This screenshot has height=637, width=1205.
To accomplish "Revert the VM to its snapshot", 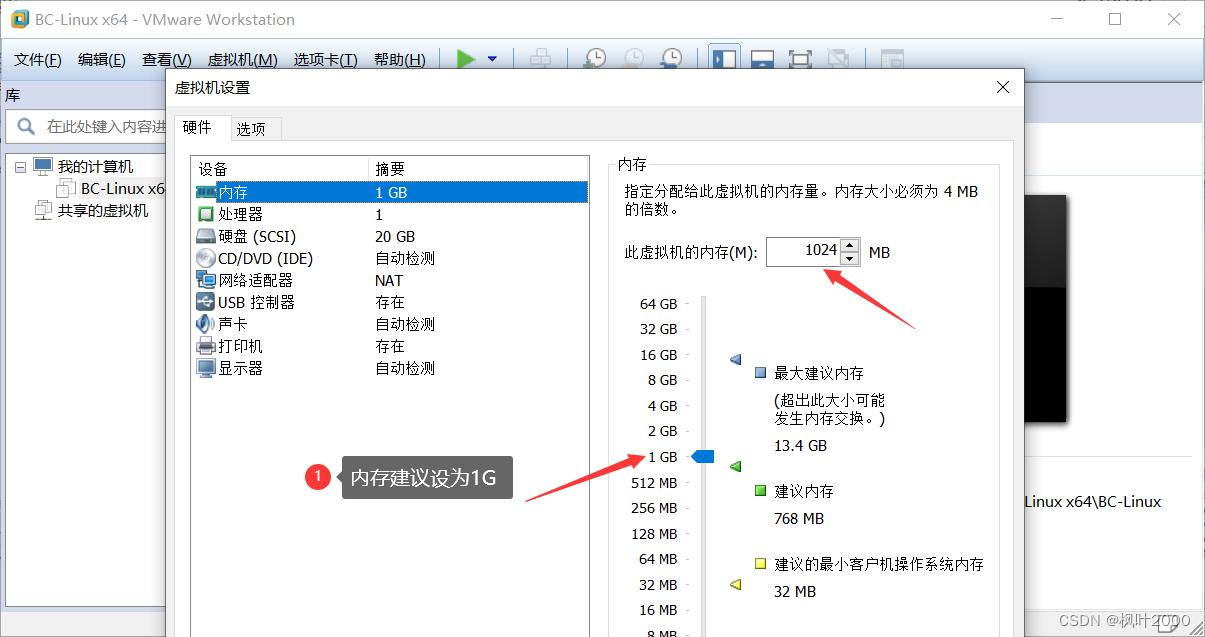I will pyautogui.click(x=634, y=58).
